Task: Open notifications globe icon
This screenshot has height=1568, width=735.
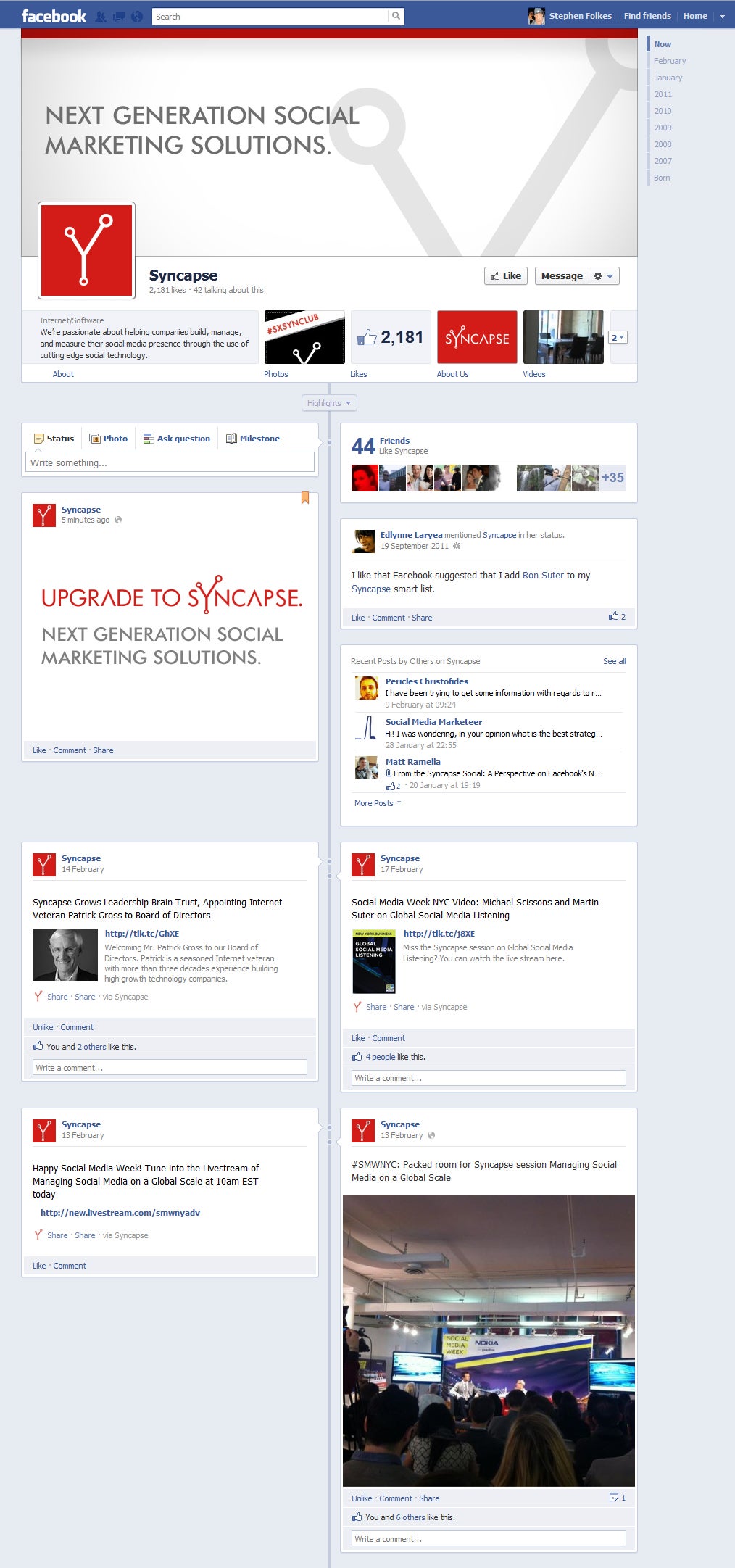Action: [136, 17]
